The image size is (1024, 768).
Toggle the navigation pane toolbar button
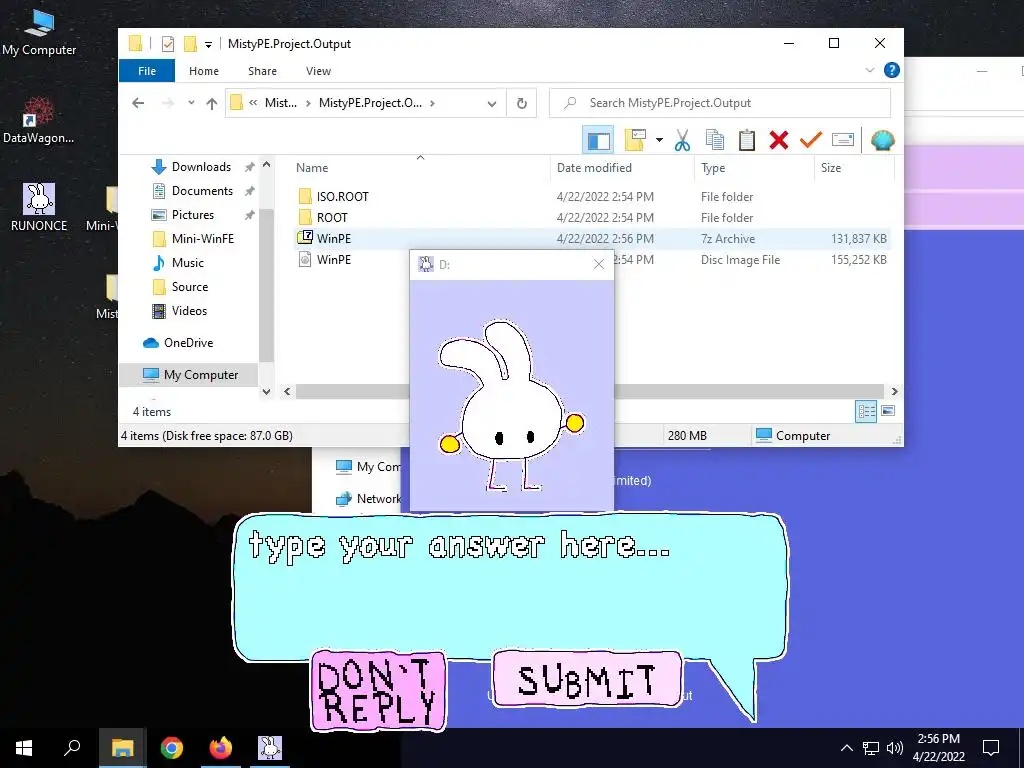[x=598, y=140]
